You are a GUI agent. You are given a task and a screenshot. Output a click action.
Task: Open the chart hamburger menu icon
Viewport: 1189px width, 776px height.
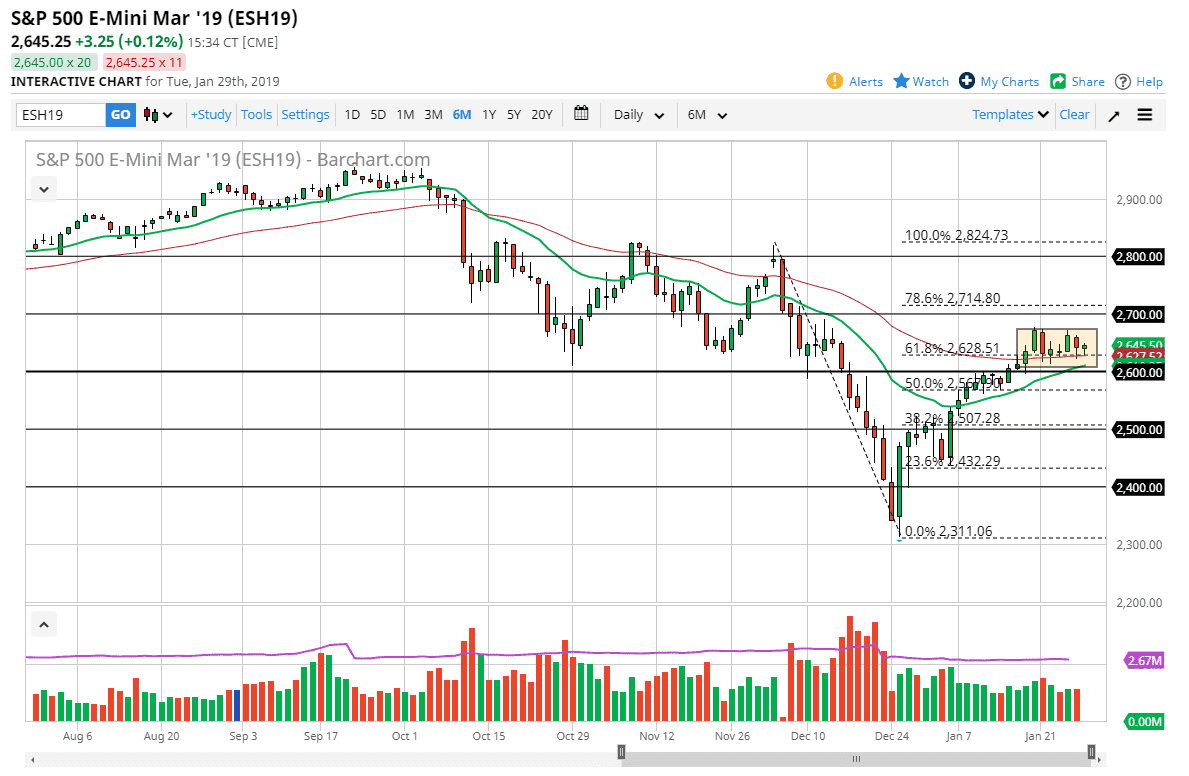tap(1144, 115)
